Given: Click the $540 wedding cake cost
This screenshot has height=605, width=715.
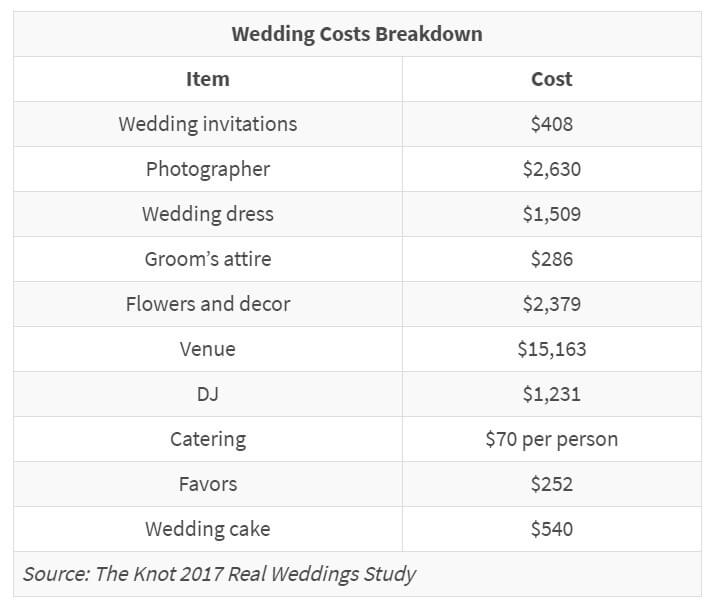Looking at the screenshot, I should click(x=552, y=529).
